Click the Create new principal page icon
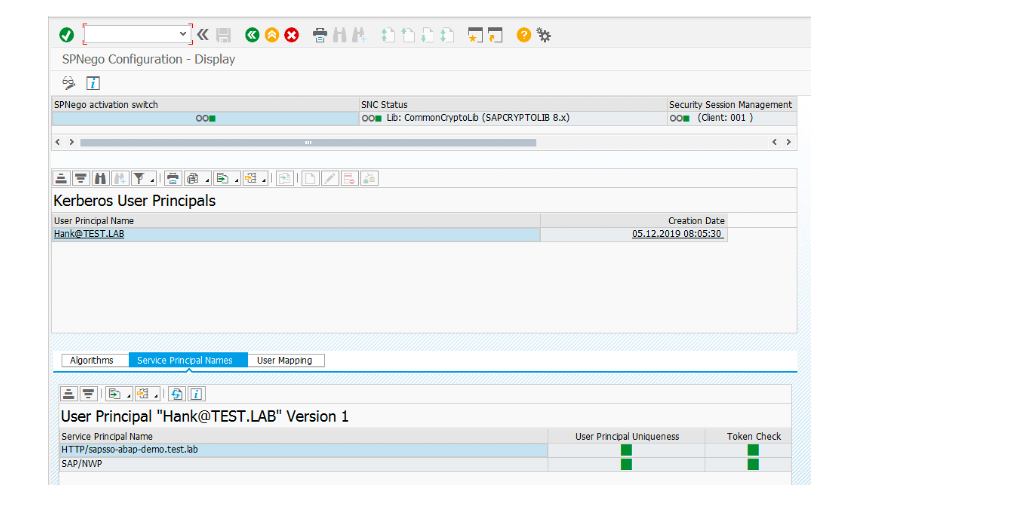 pos(311,178)
